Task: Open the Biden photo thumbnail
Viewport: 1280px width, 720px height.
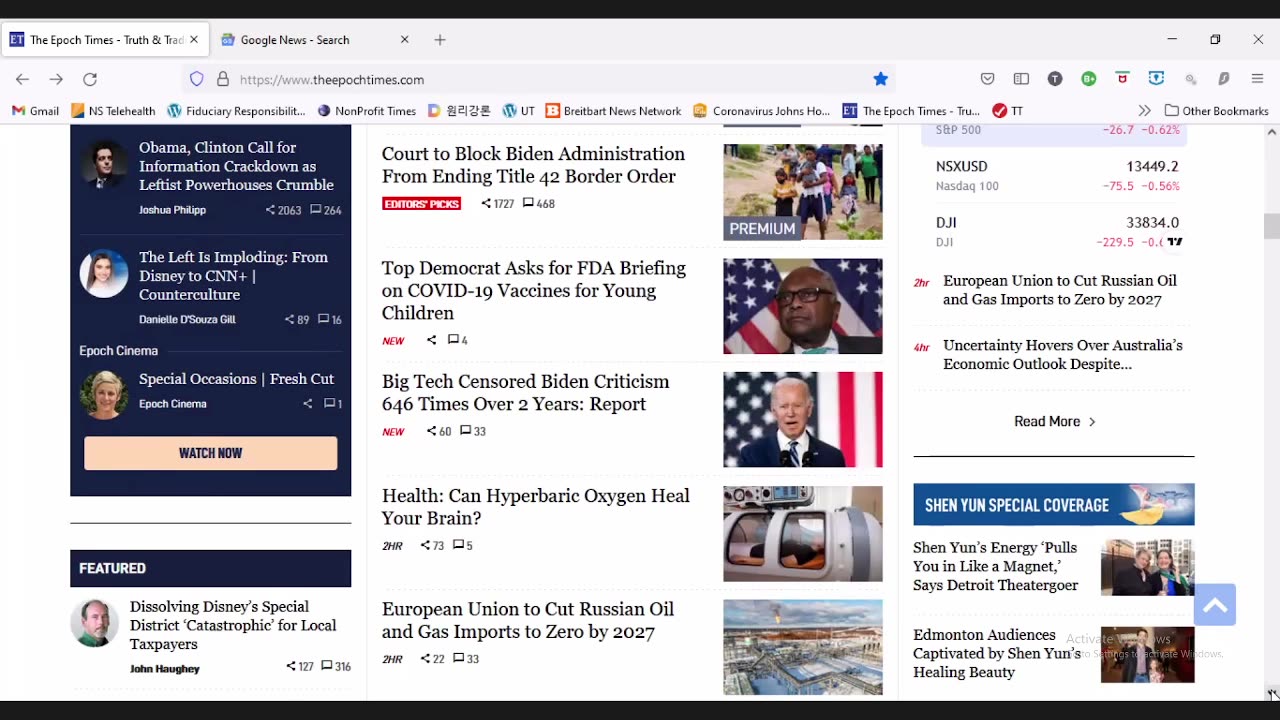Action: click(803, 420)
